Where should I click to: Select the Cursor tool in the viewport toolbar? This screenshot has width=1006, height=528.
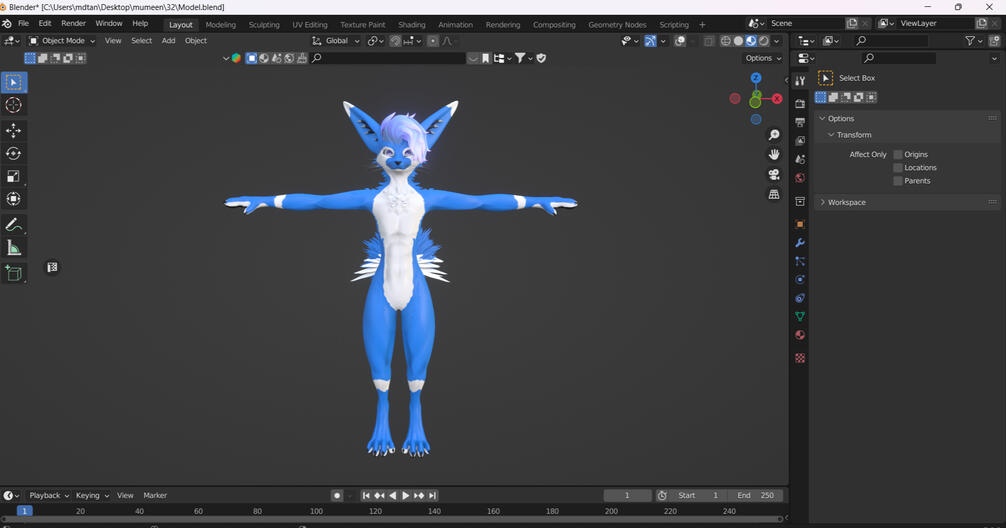[x=13, y=105]
